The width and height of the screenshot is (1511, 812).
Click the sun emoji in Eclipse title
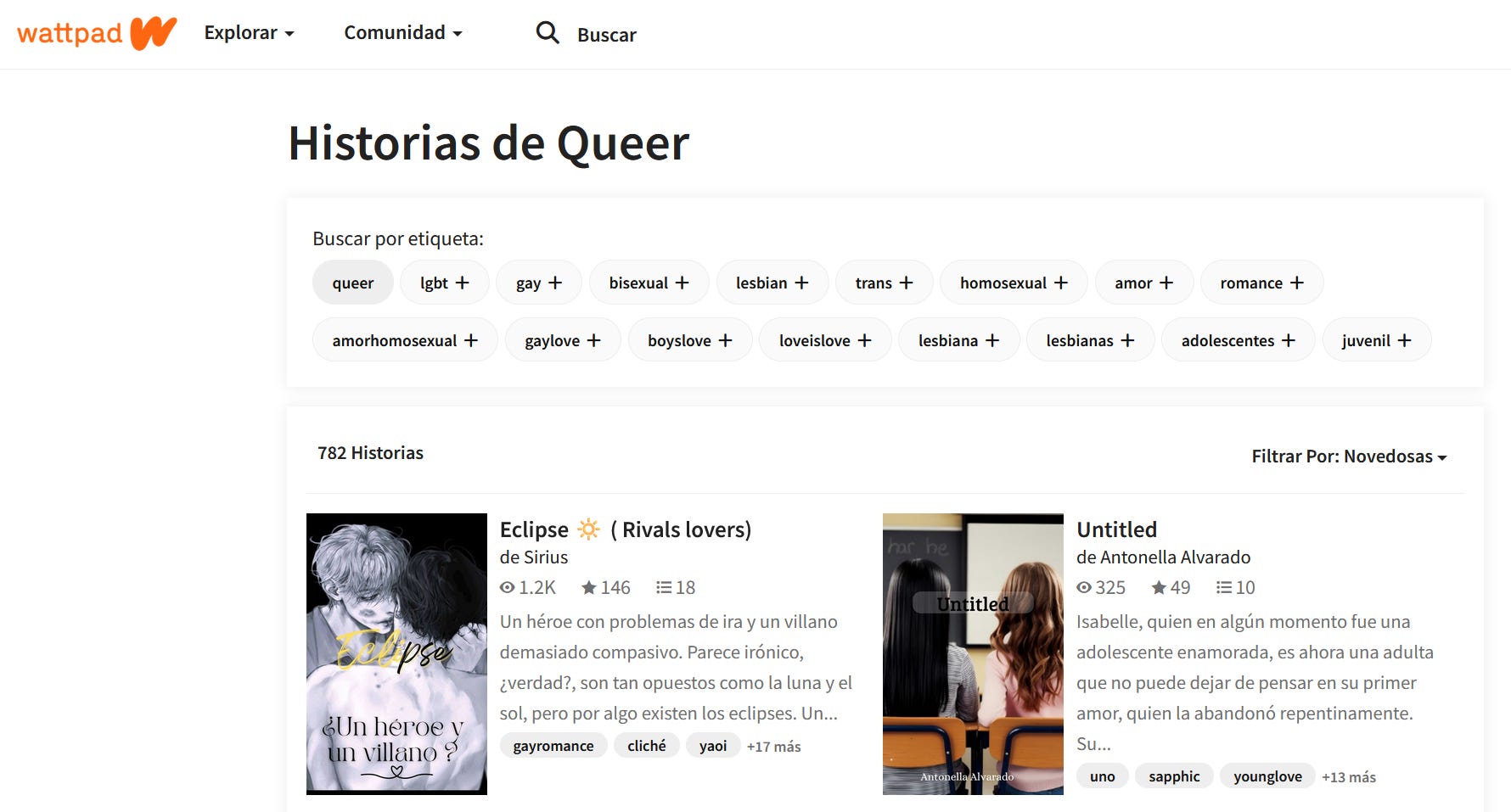click(x=589, y=529)
